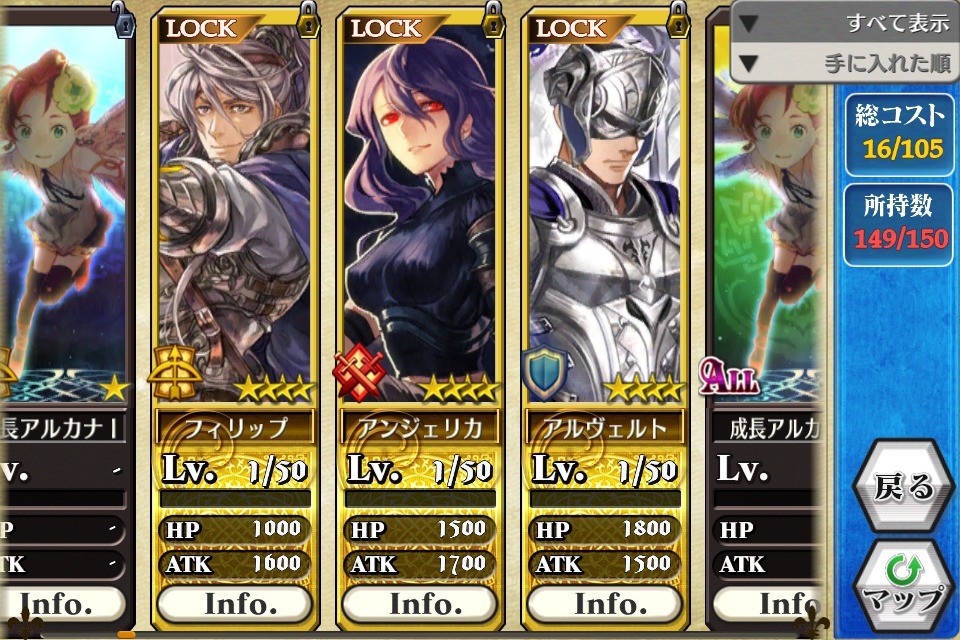
Task: Toggle the padlock on フィリップ card
Action: tap(309, 20)
